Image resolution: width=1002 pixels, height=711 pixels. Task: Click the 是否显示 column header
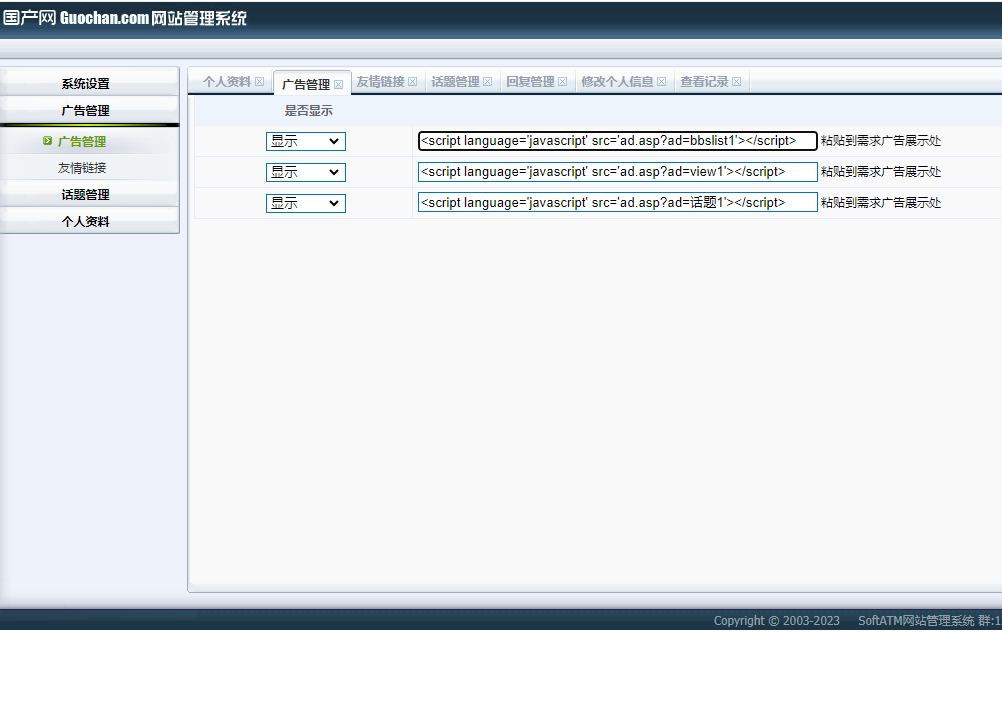[309, 111]
